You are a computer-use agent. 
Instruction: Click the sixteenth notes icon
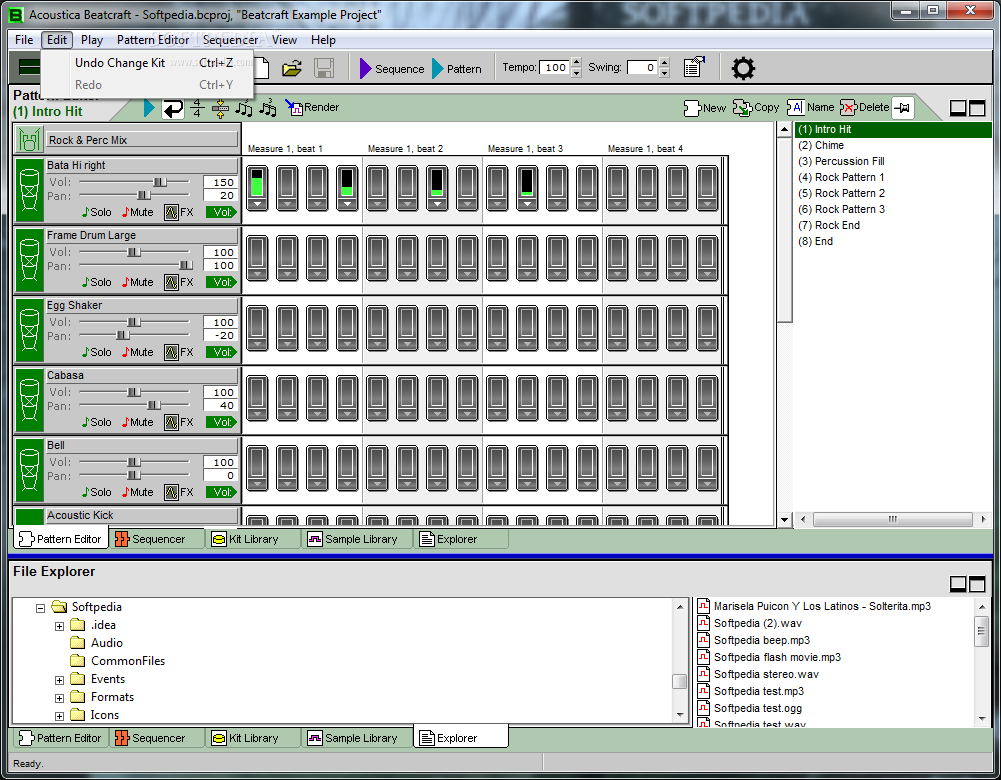[x=243, y=108]
